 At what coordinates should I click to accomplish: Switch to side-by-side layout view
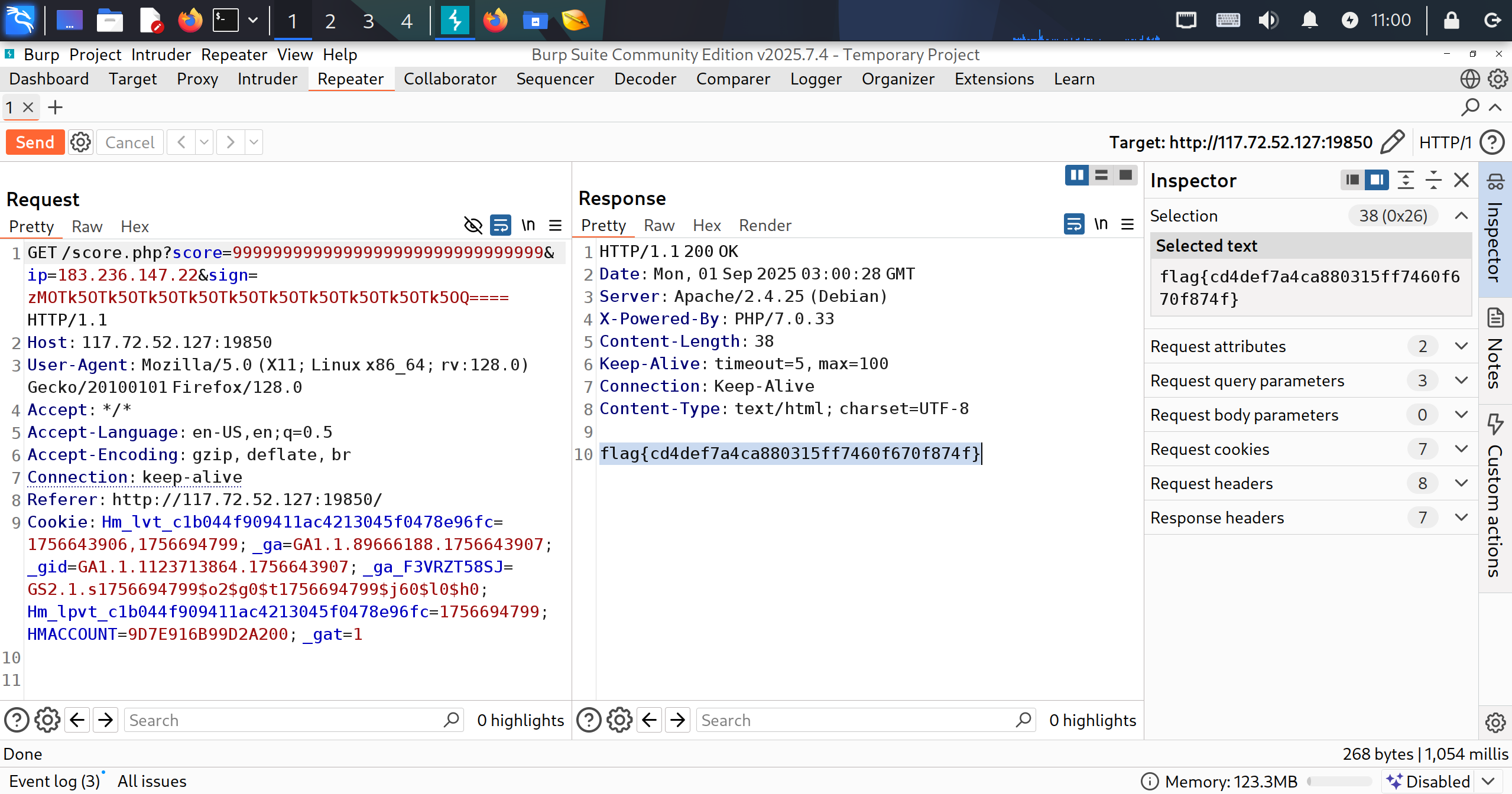(x=1077, y=175)
